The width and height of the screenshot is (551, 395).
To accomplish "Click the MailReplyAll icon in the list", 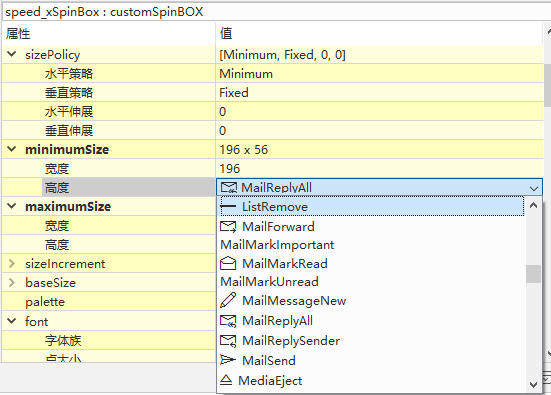I will tap(228, 321).
